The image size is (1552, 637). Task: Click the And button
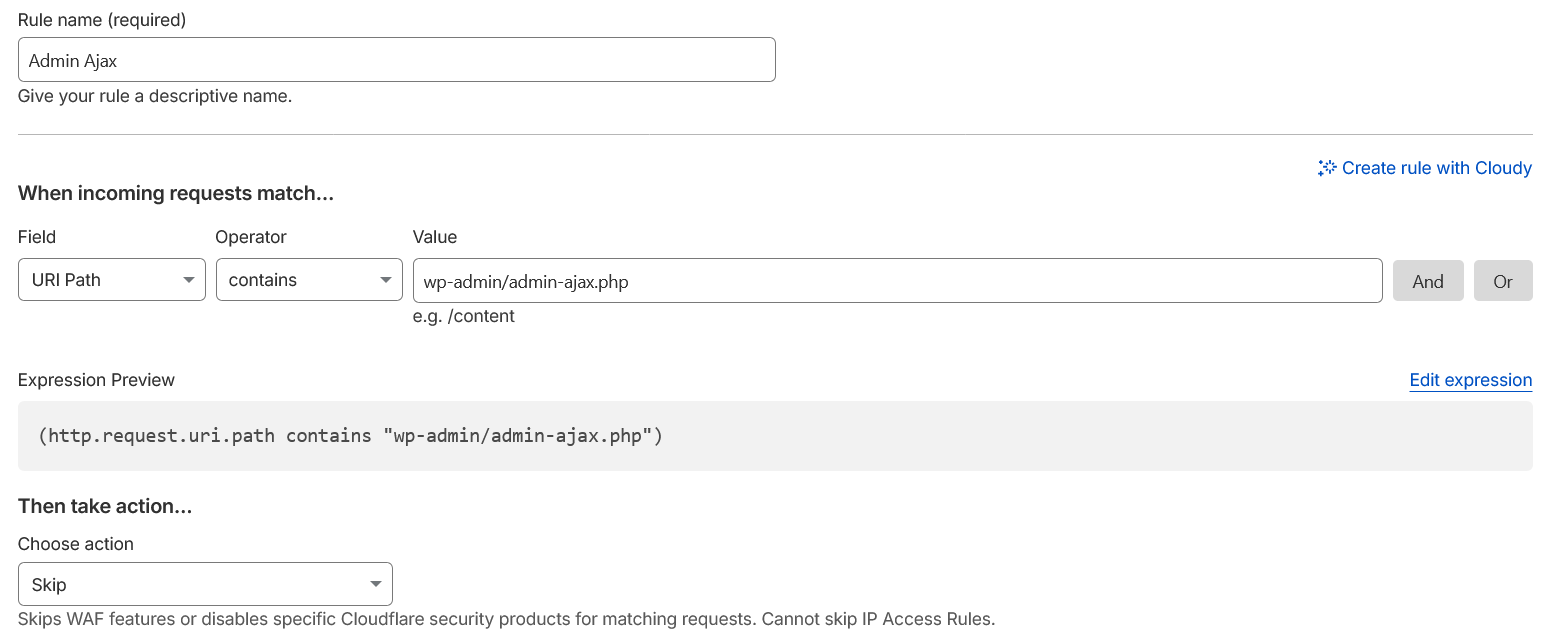click(x=1427, y=281)
